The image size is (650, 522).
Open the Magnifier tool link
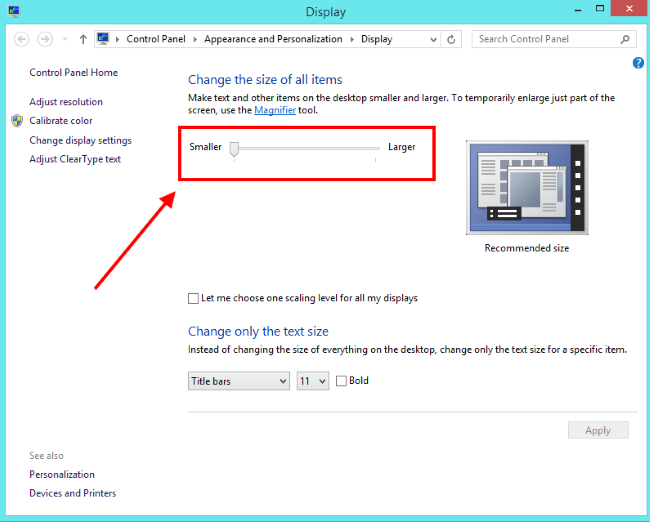[x=275, y=109]
